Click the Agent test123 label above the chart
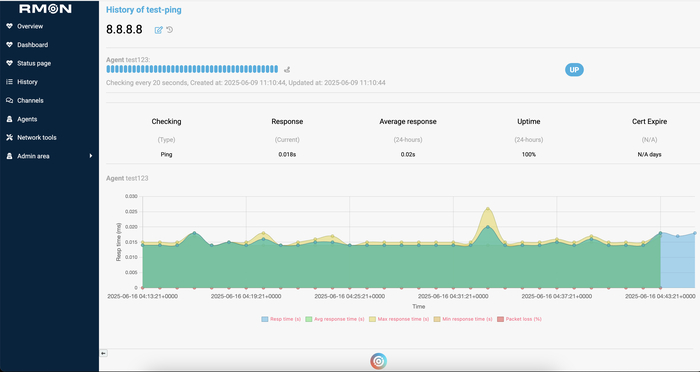This screenshot has height=372, width=700. point(127,178)
